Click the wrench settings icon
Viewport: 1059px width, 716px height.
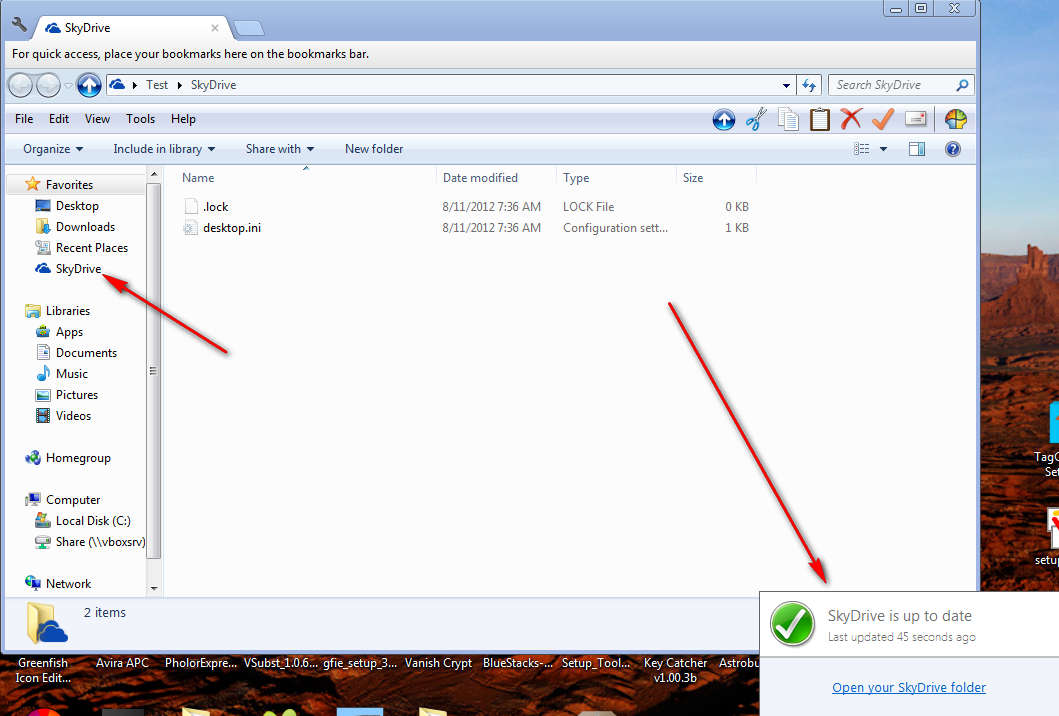tap(20, 25)
